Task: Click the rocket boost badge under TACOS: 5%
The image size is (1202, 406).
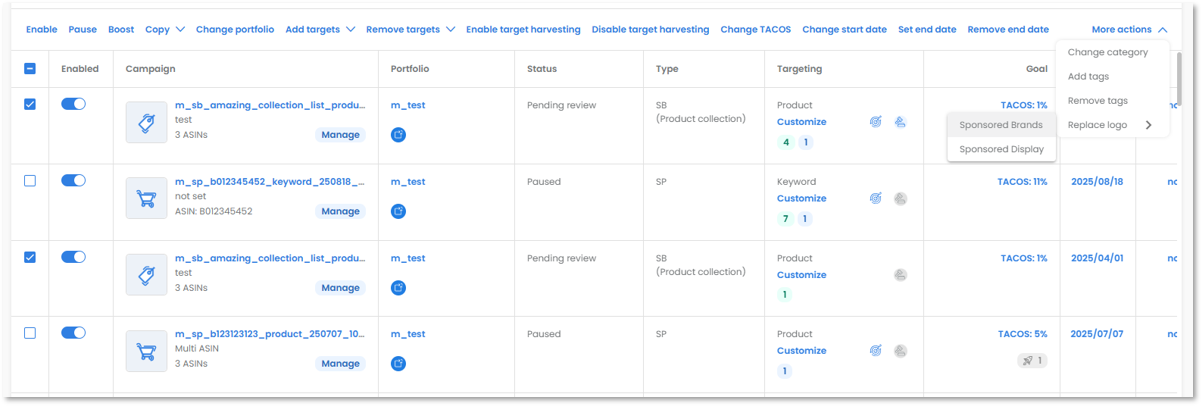Action: click(x=1032, y=360)
